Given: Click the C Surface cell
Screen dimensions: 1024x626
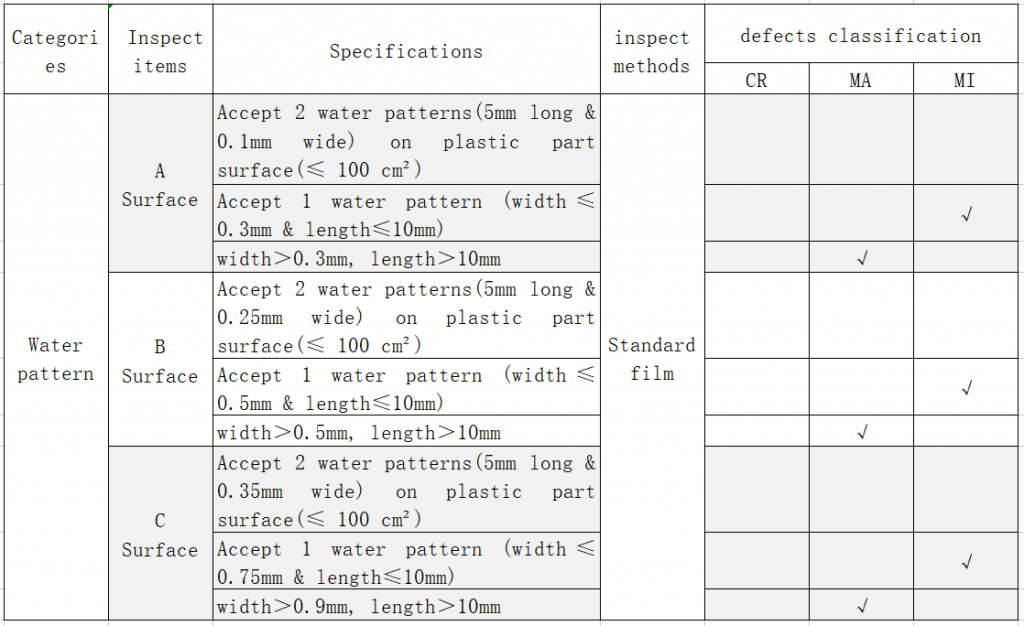Looking at the screenshot, I should coord(161,533).
